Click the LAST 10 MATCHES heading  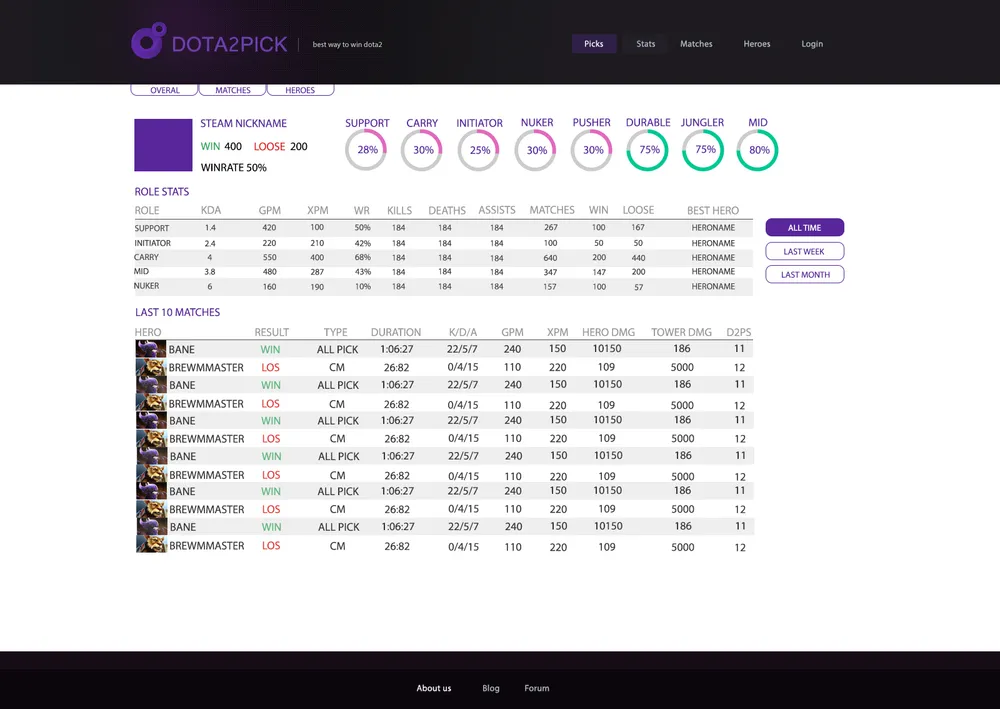(x=177, y=312)
